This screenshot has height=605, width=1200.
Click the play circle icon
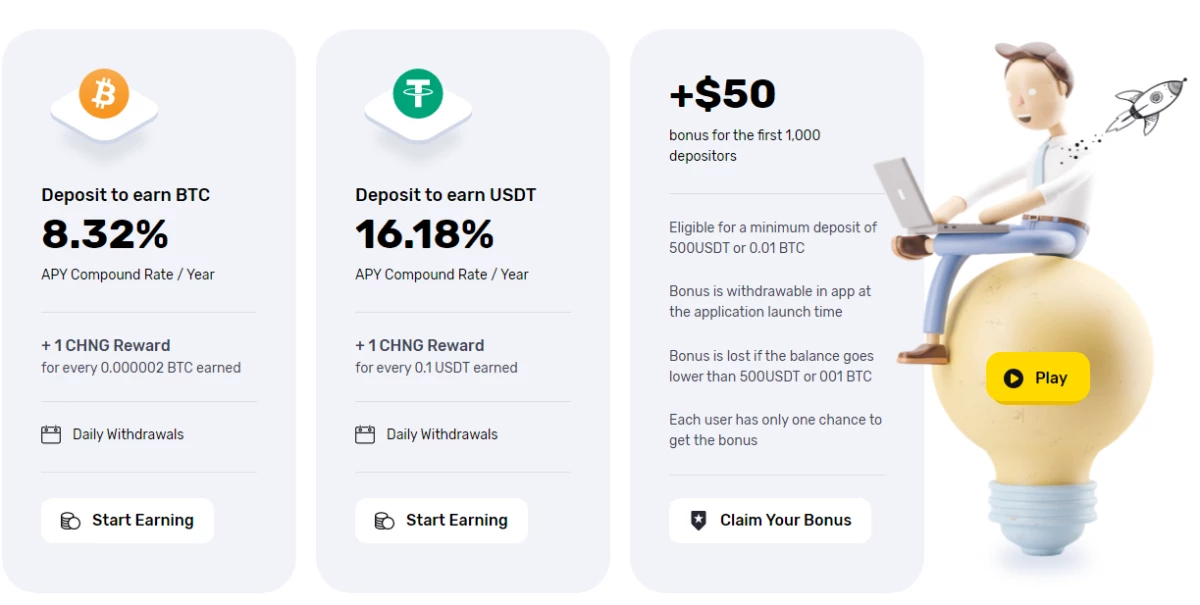click(1013, 378)
